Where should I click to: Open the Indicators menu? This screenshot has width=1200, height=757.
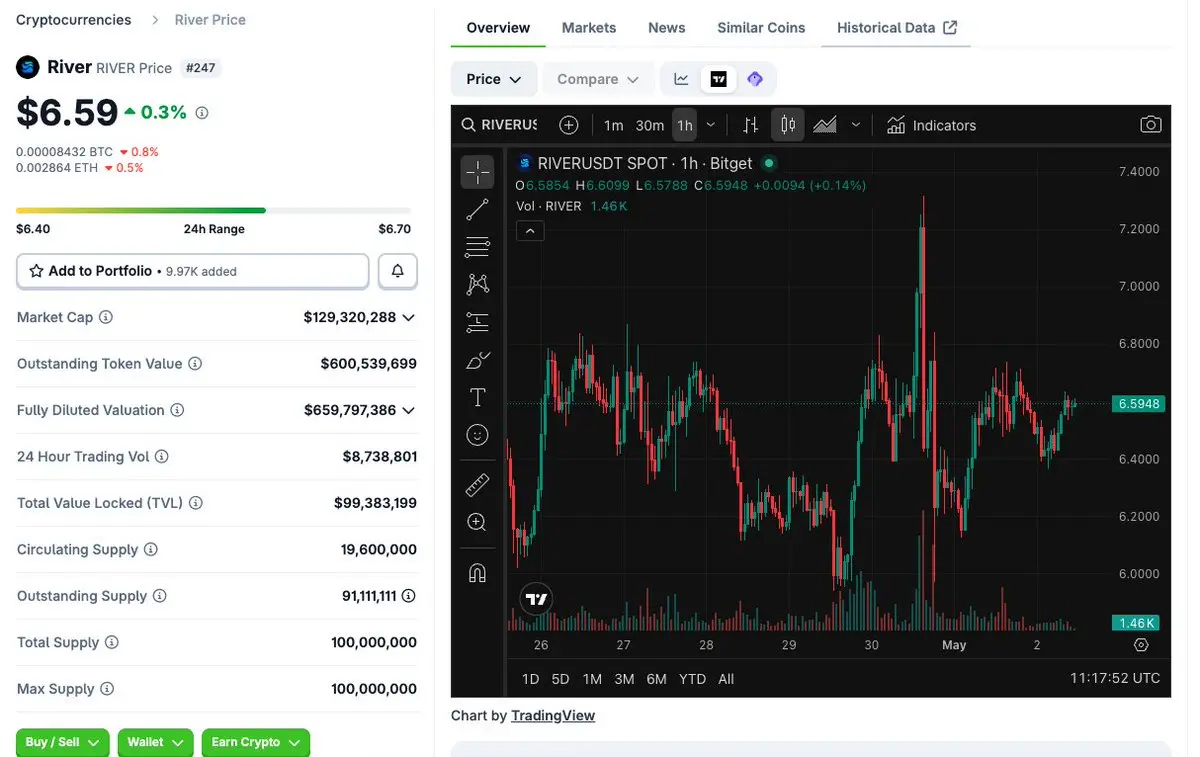pos(931,125)
